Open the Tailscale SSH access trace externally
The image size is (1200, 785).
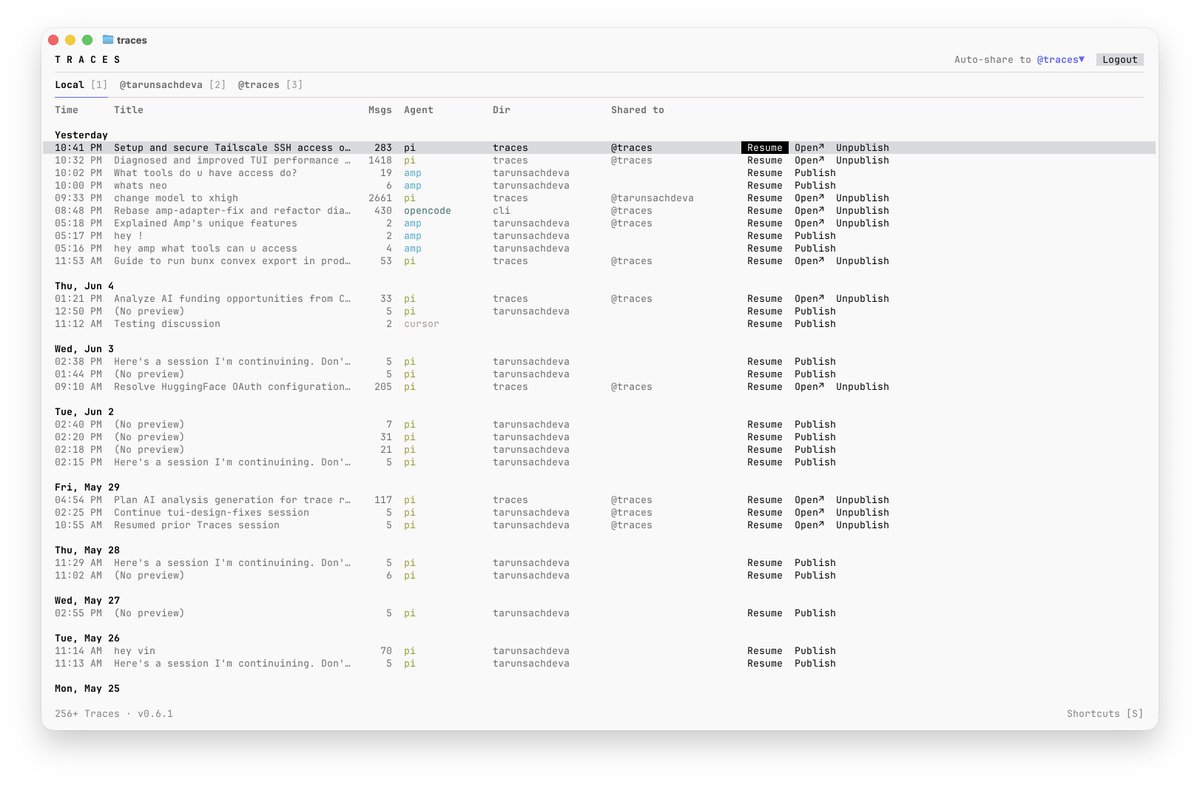(810, 148)
